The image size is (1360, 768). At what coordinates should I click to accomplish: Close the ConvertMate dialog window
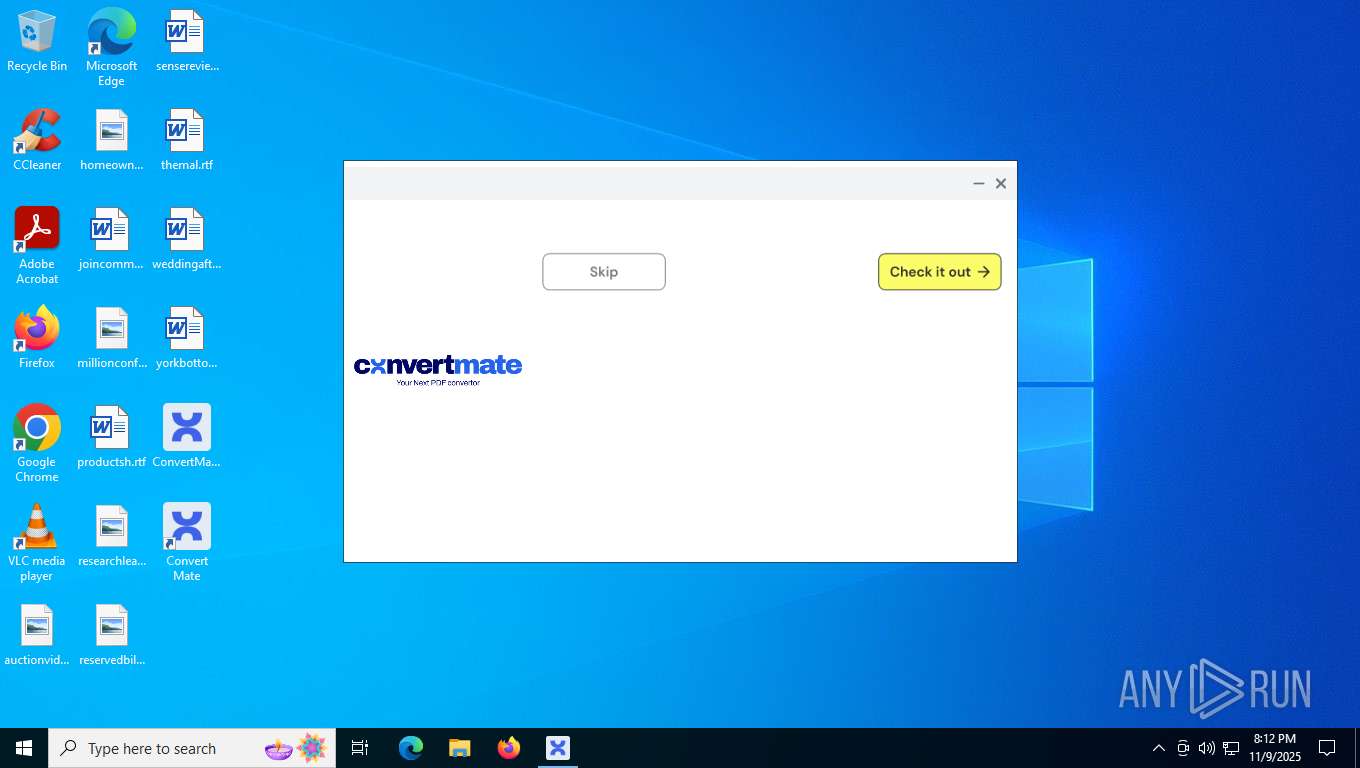1001,184
